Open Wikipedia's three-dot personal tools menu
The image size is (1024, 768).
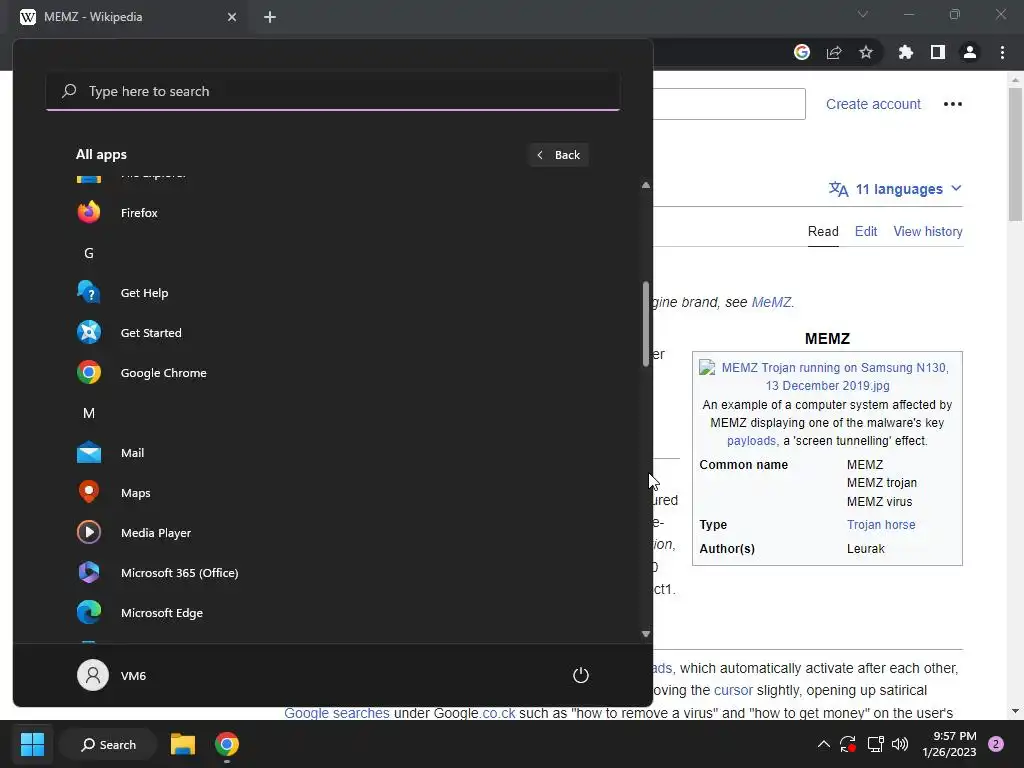pos(952,104)
